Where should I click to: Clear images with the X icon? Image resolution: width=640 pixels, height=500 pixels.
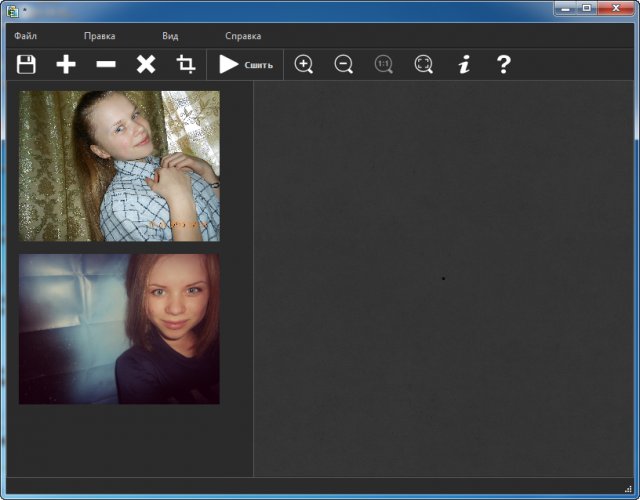(146, 65)
